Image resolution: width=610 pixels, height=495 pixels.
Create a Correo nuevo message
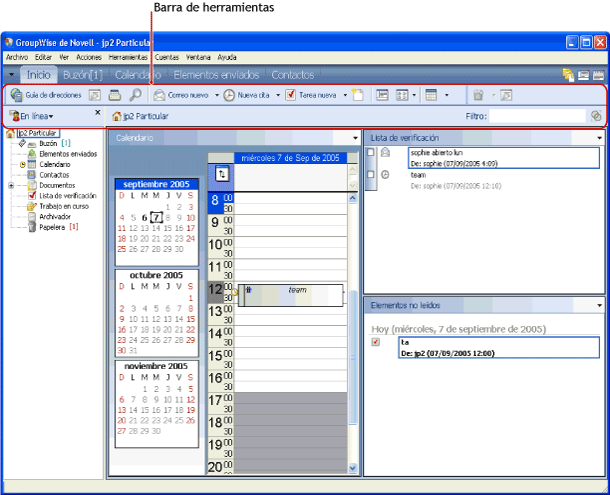click(x=181, y=95)
